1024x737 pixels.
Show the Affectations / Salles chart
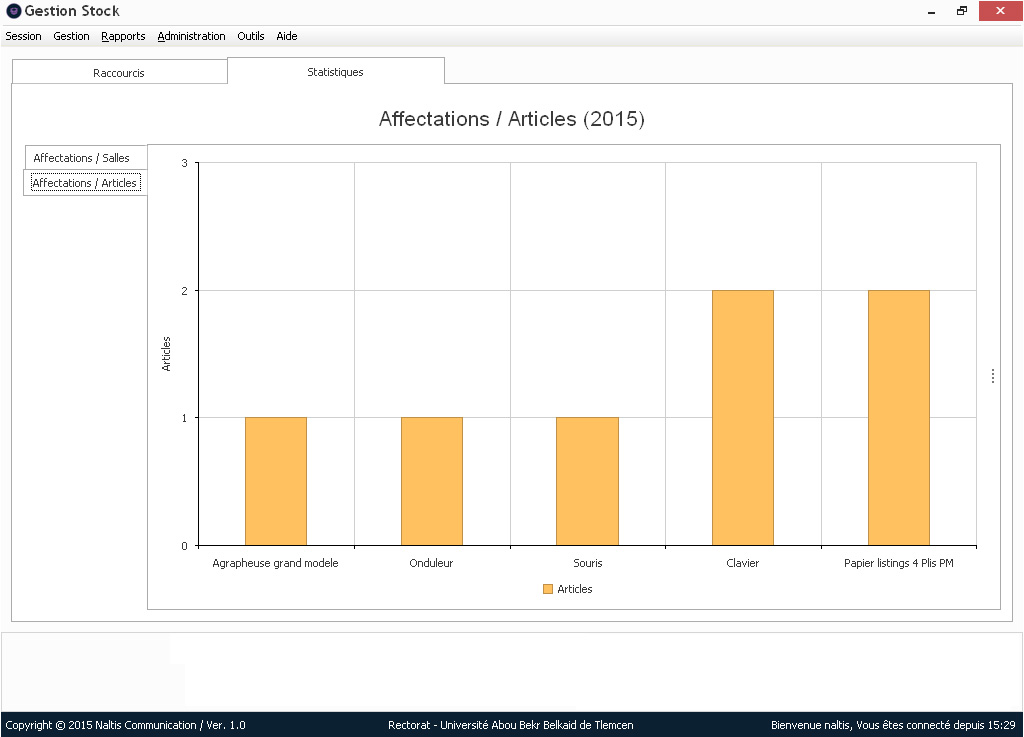[x=82, y=158]
